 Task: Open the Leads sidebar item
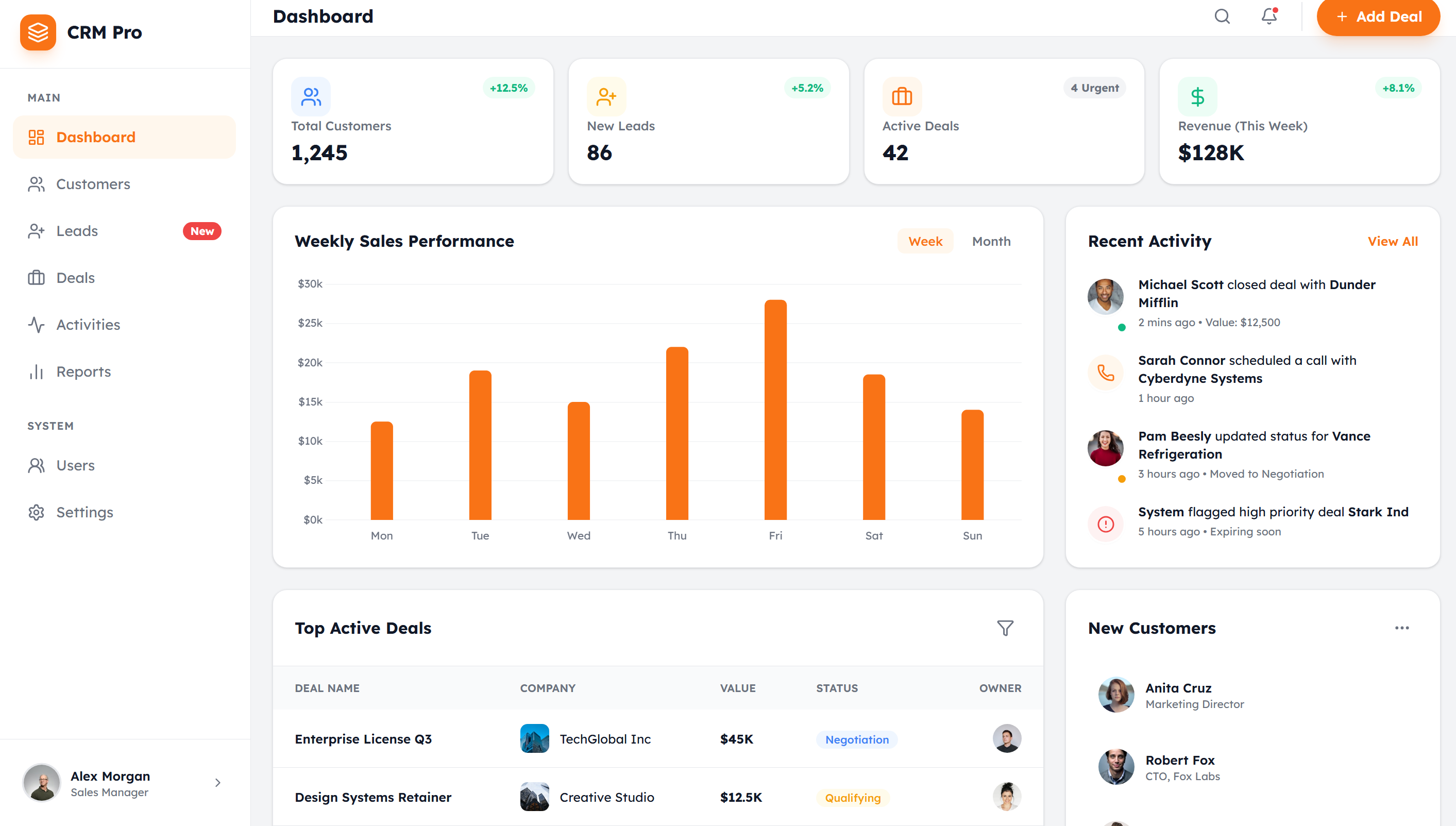tap(77, 231)
